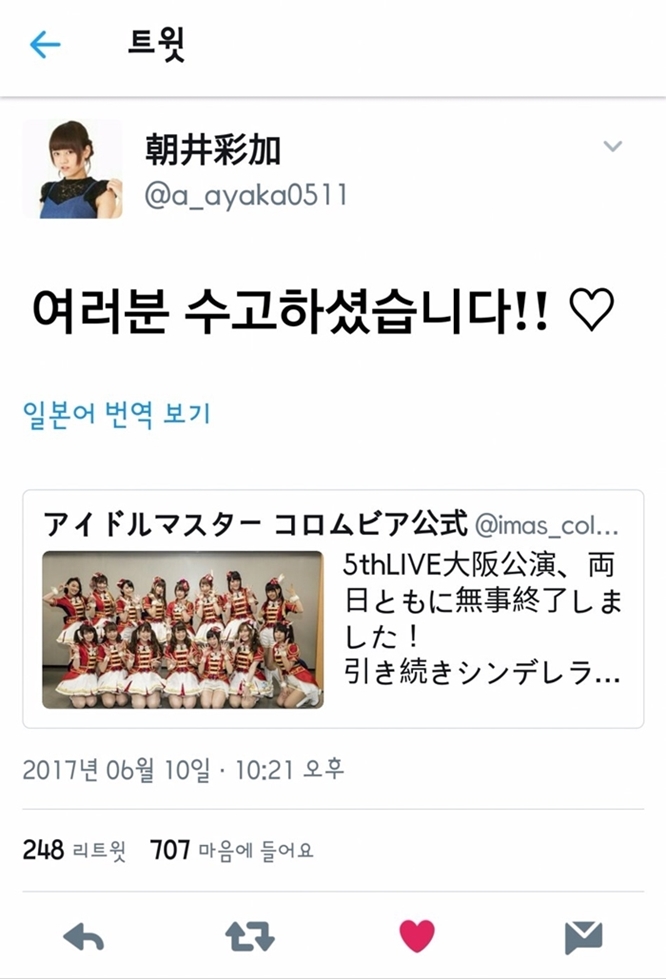666x979 pixels.
Task: Open the quoted 5thLIVE大阪公演 tweet text
Action: tap(482, 618)
